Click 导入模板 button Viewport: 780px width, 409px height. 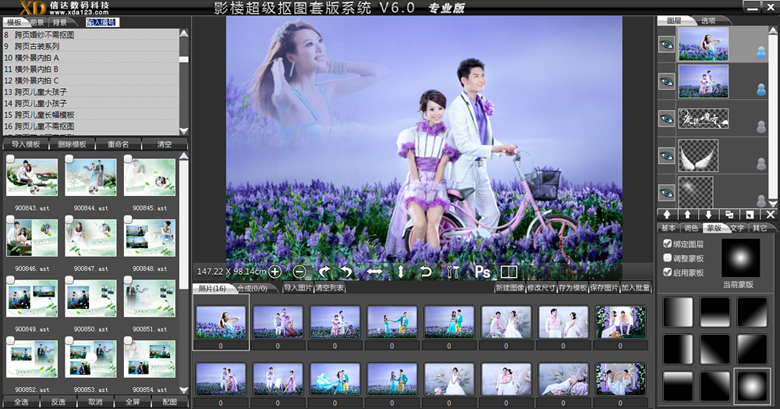pyautogui.click(x=26, y=144)
